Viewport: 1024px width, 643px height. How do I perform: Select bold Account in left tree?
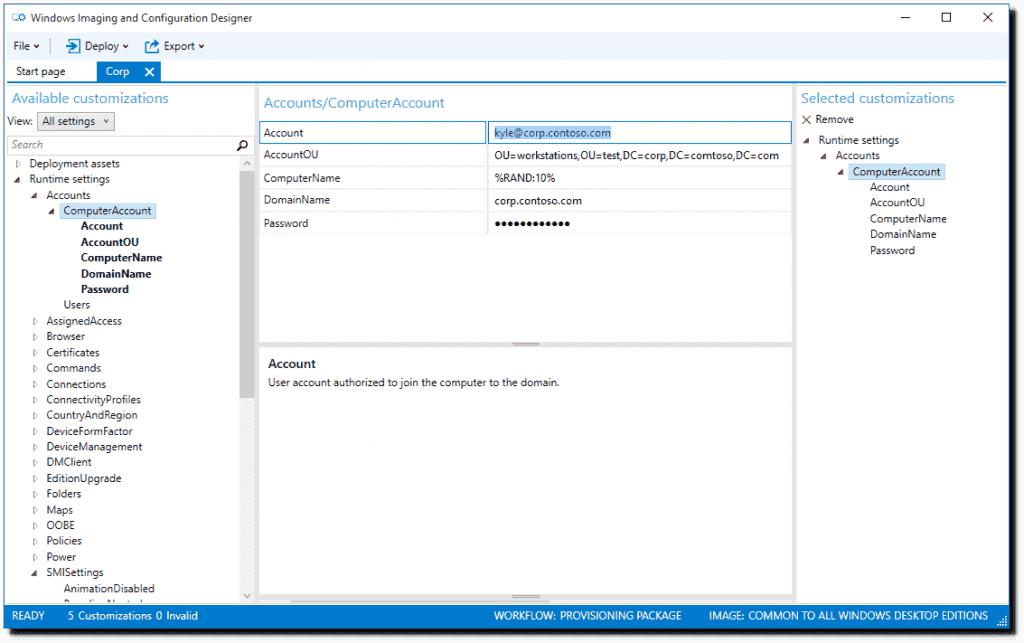102,227
